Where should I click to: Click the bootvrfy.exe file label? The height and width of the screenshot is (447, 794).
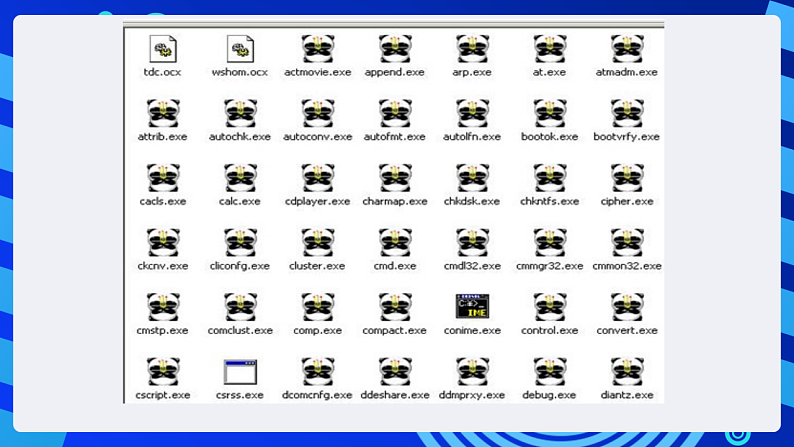tap(627, 137)
